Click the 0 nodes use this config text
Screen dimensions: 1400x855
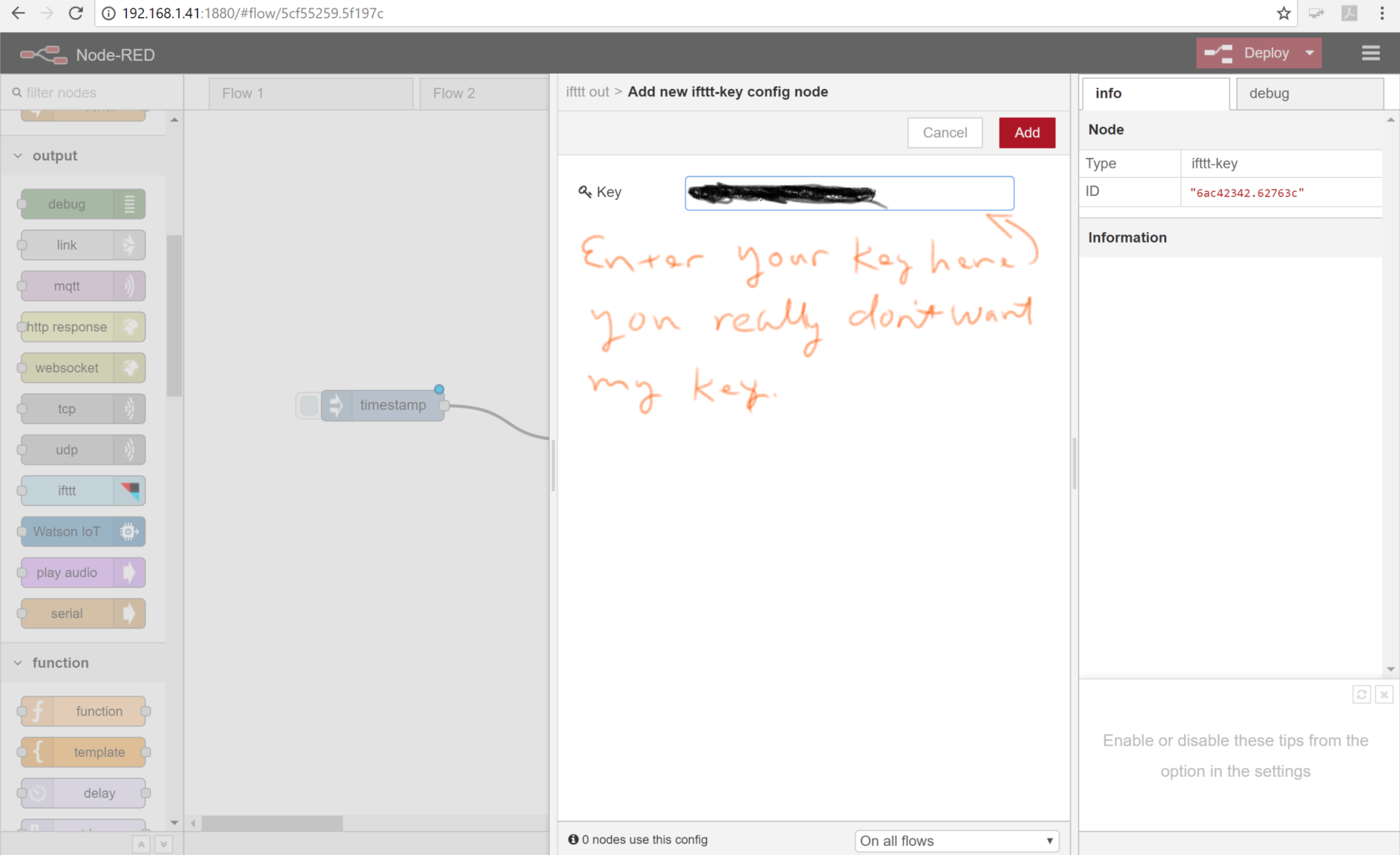click(644, 839)
